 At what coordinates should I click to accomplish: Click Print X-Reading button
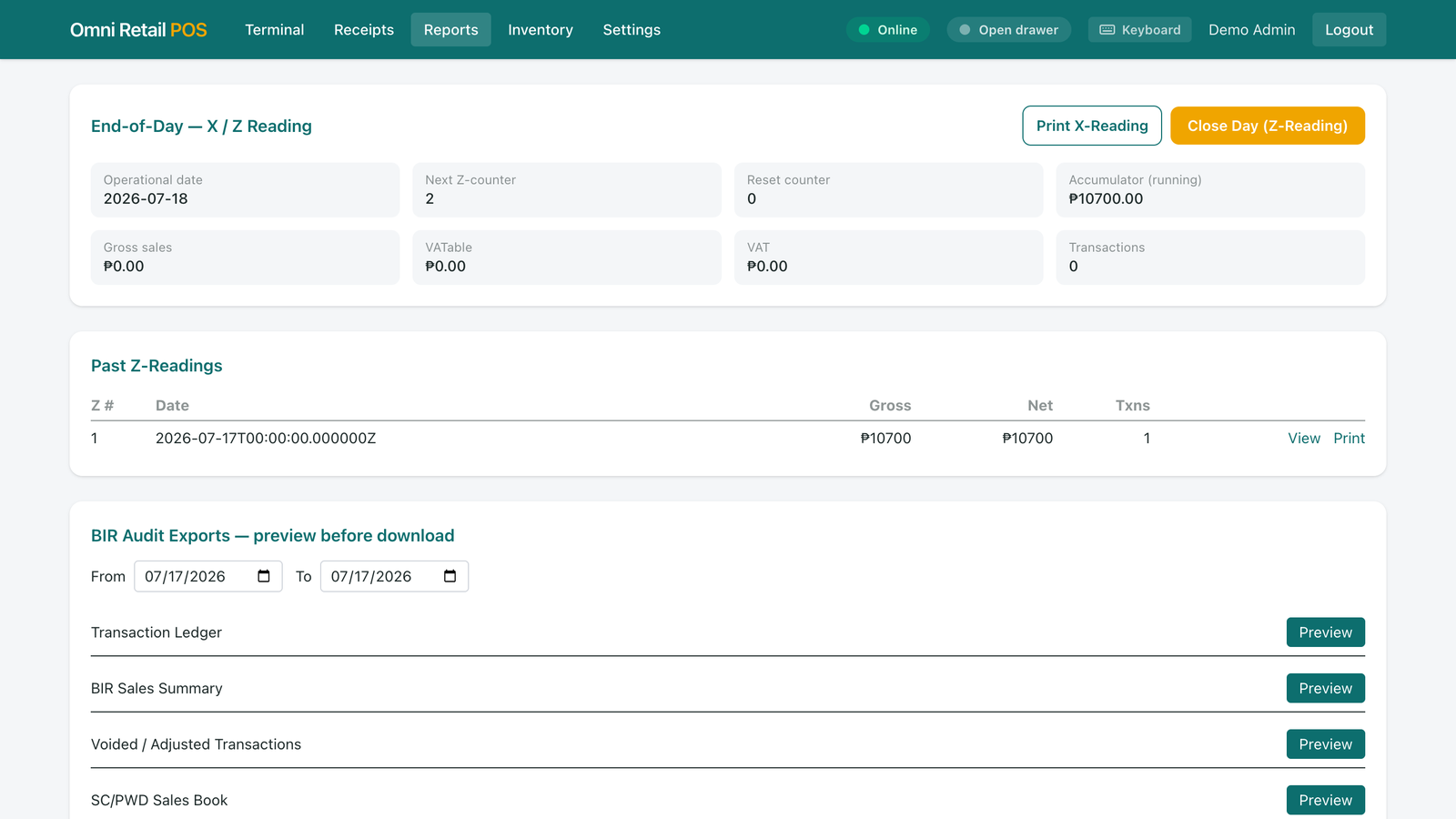pyautogui.click(x=1092, y=126)
